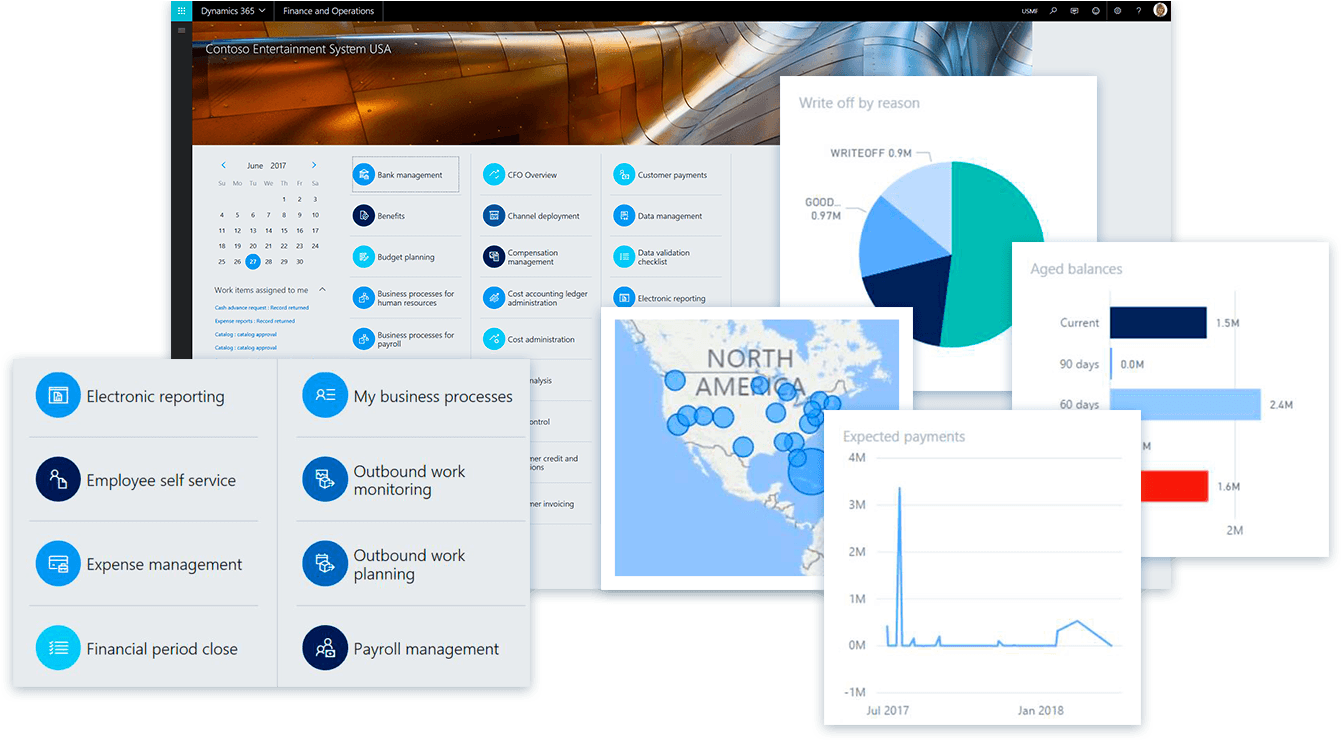This screenshot has width=1341, height=740.
Task: Click the My business processes icon
Action: coord(325,396)
